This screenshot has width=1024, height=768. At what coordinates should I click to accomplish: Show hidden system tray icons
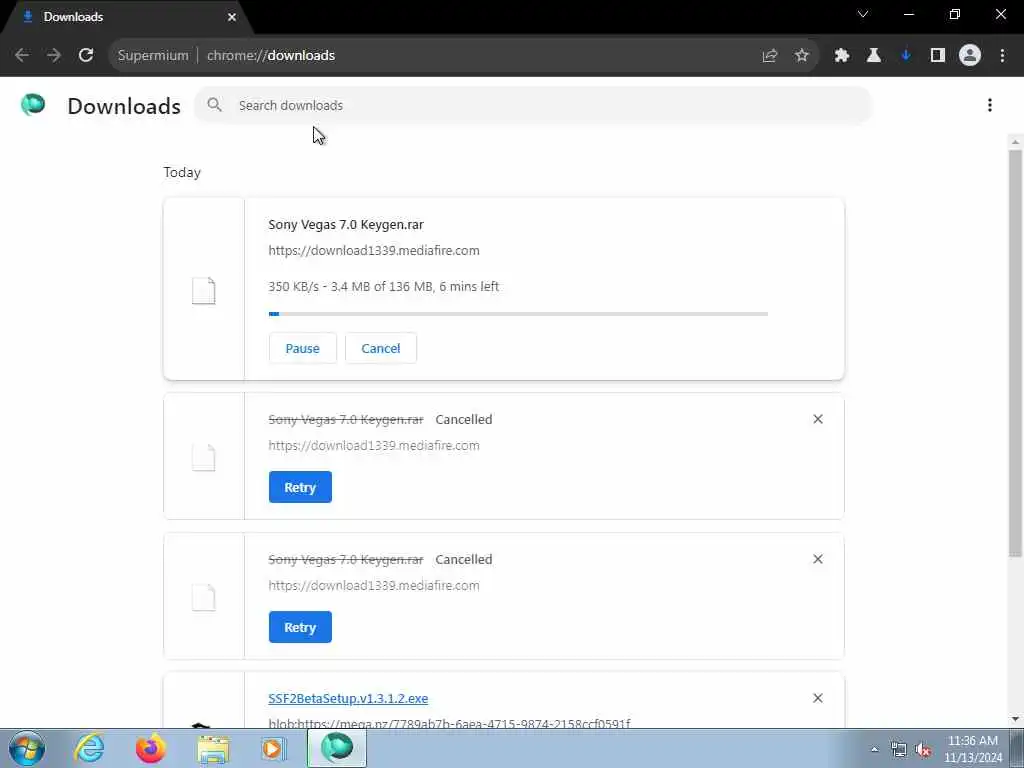874,749
